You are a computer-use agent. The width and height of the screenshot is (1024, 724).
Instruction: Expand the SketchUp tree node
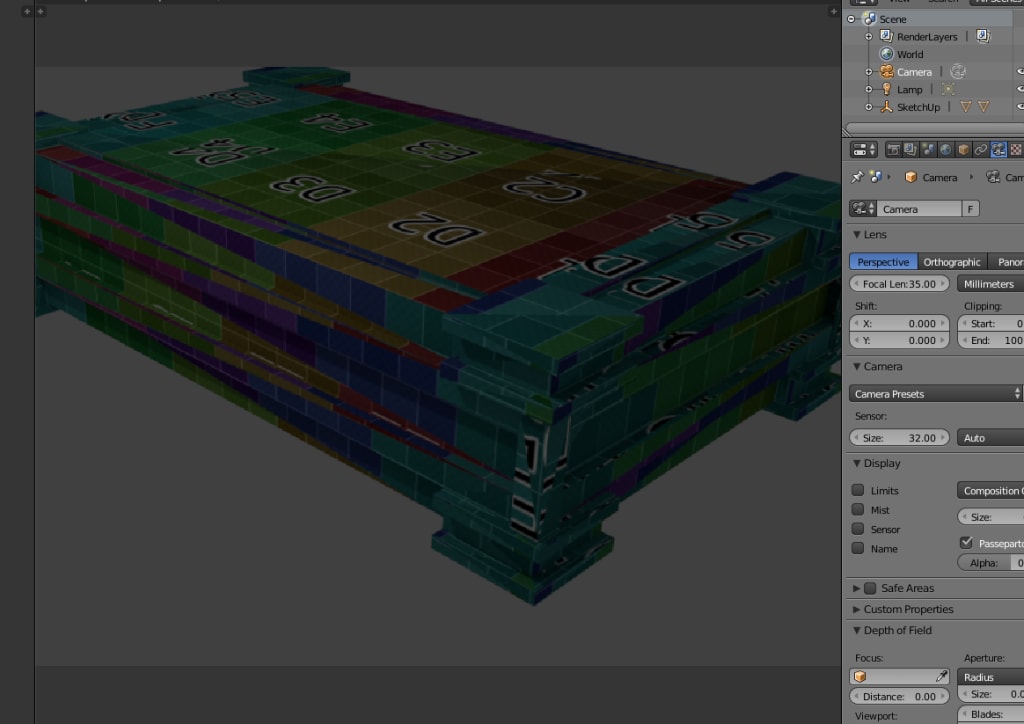(869, 107)
